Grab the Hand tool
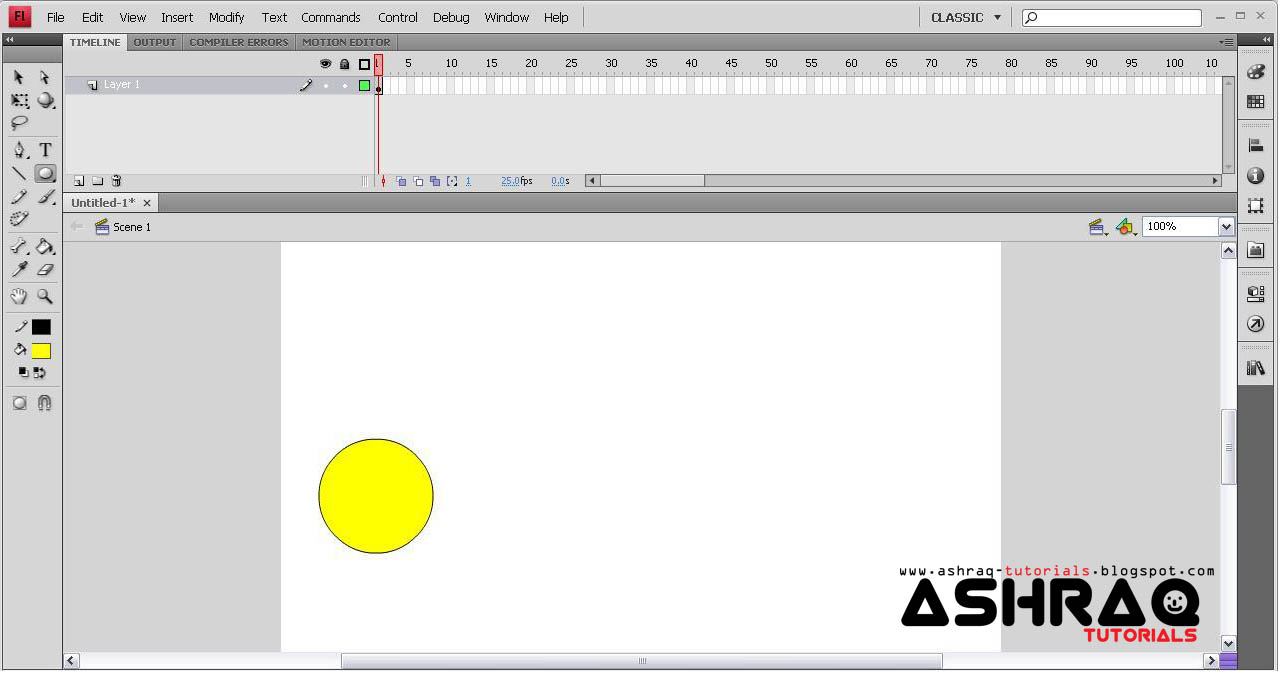This screenshot has width=1280, height=673. (17, 297)
